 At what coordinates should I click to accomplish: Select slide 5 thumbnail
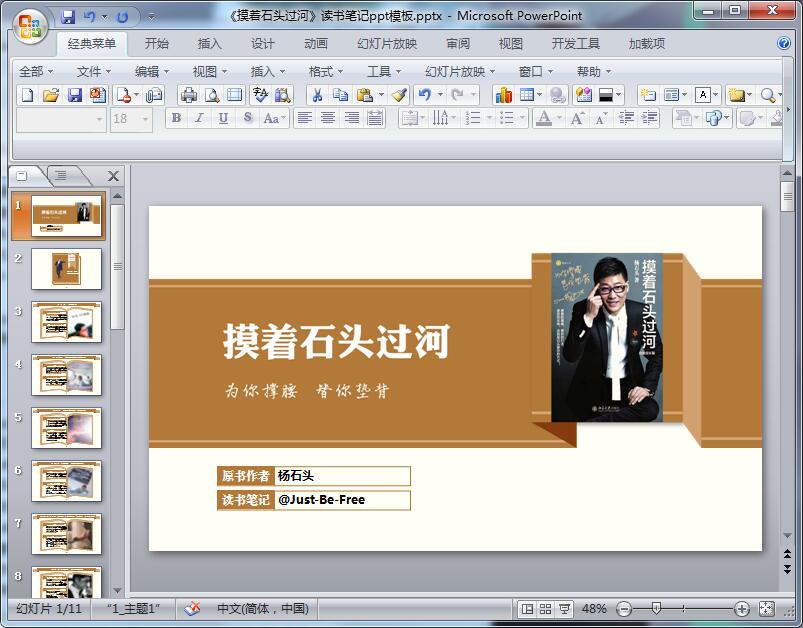coord(67,428)
